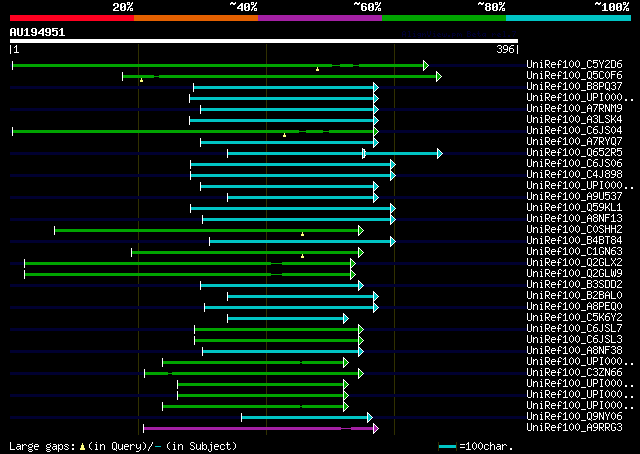Select the UniRef100_Q9NY06 label
The image size is (640, 454).
574,416
